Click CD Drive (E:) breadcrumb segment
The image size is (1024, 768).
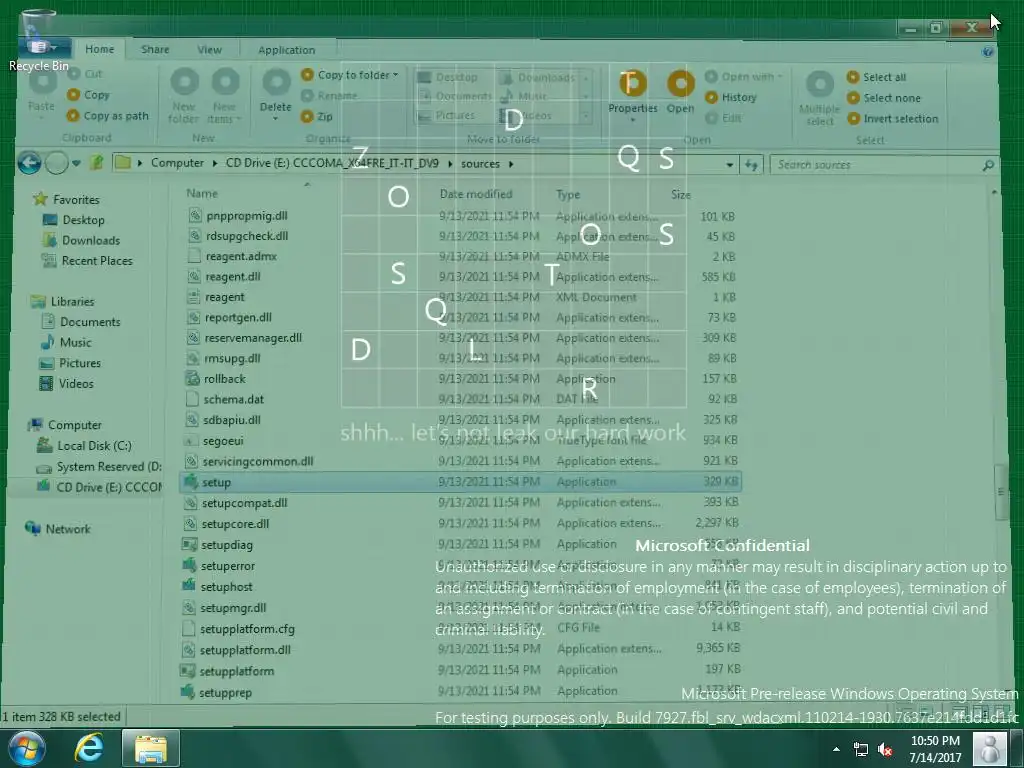pos(332,163)
